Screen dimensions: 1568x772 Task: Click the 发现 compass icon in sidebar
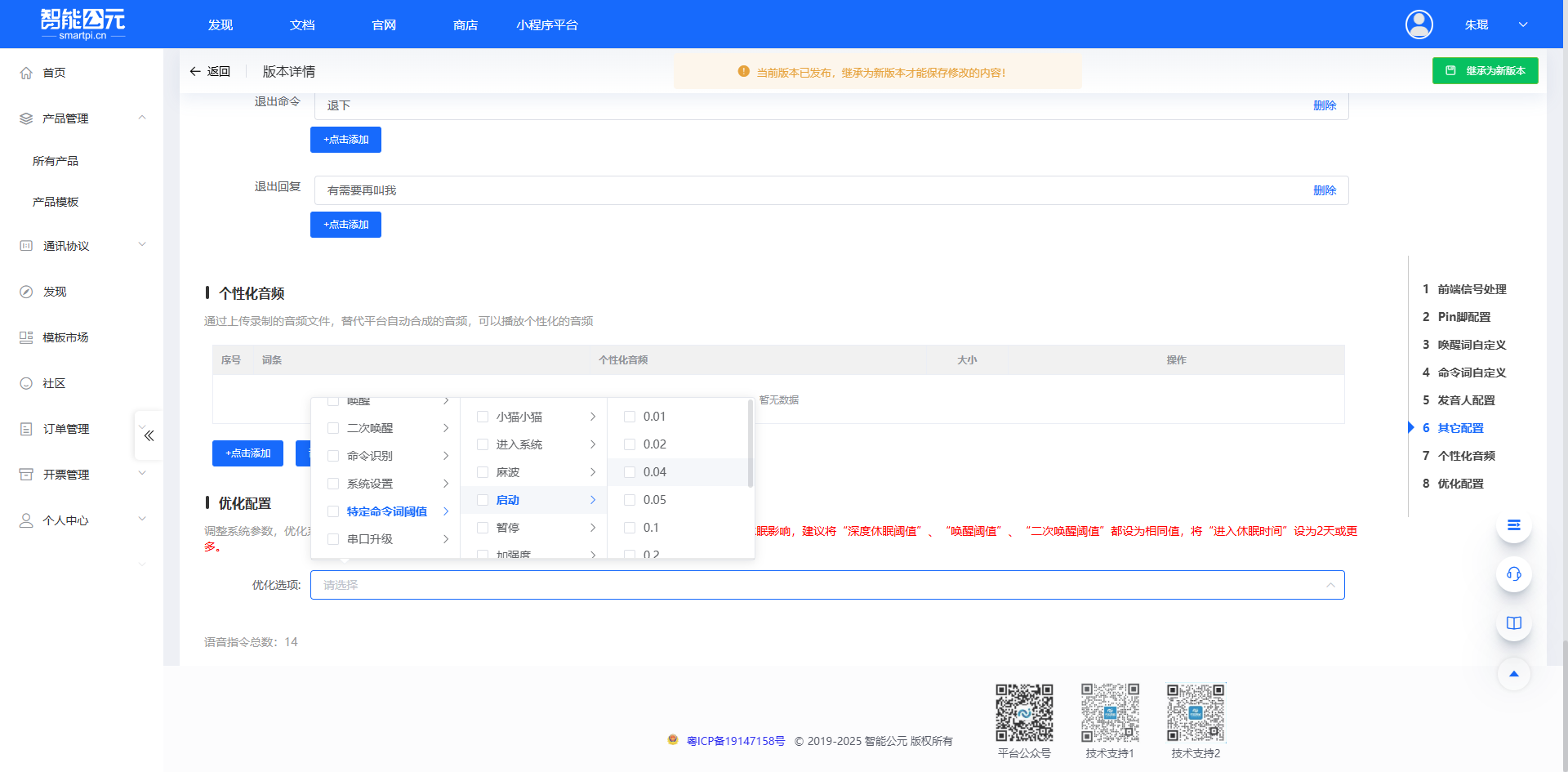pos(25,291)
